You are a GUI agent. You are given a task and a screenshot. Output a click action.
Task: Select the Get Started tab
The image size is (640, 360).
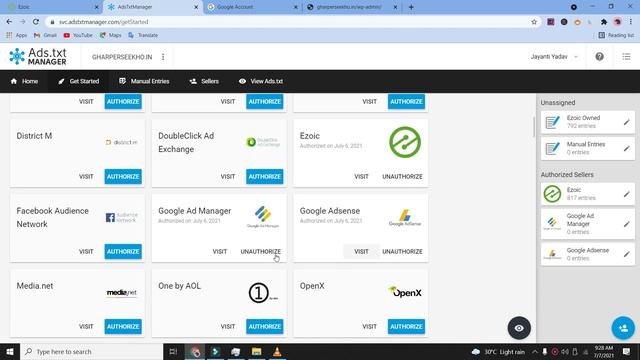coord(78,81)
